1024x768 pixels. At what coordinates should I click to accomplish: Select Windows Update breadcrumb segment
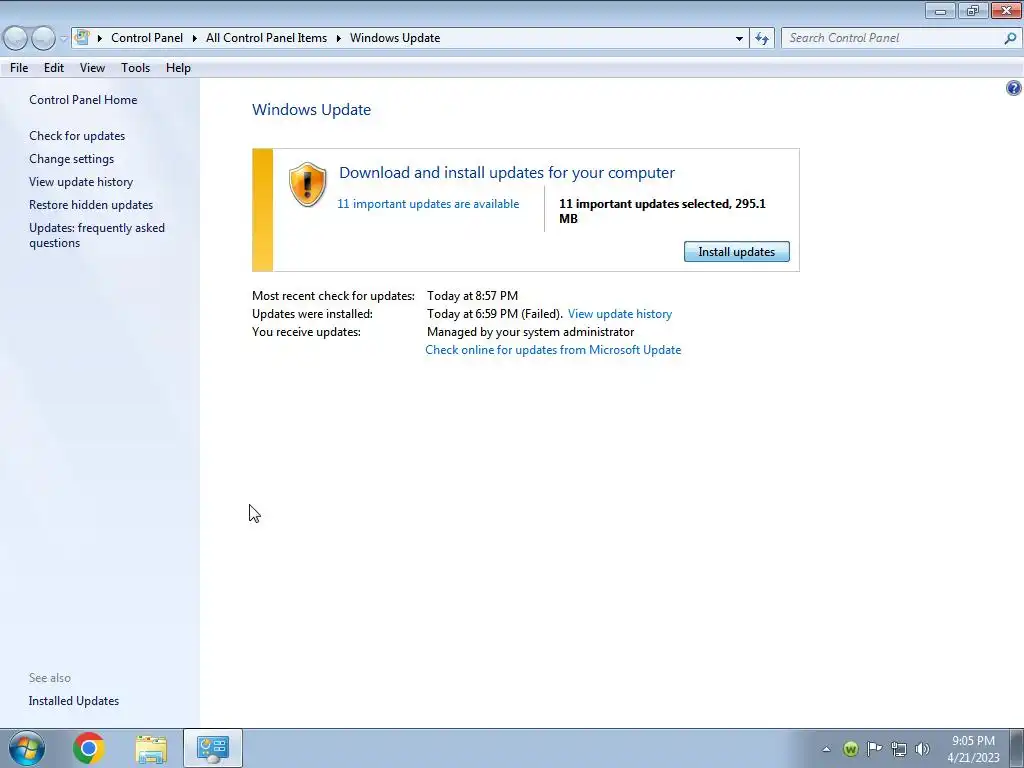(x=395, y=38)
